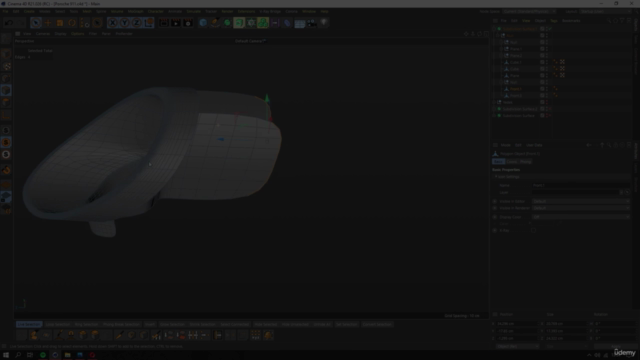Enable the X-Ray checkbox
Screen dimensions: 640x360
coord(533,230)
